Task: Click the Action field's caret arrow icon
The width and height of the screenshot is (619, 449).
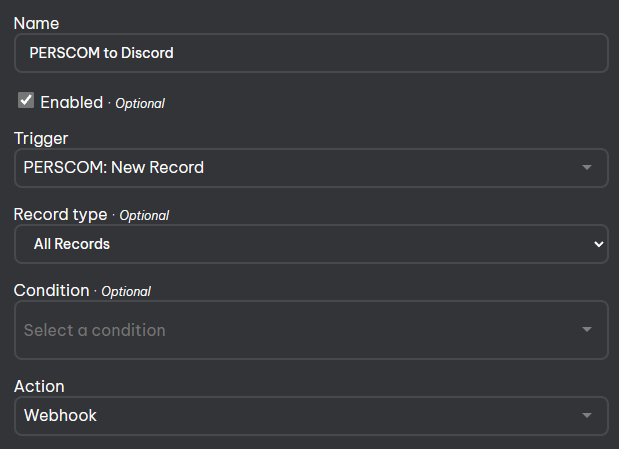Action: [x=587, y=416]
